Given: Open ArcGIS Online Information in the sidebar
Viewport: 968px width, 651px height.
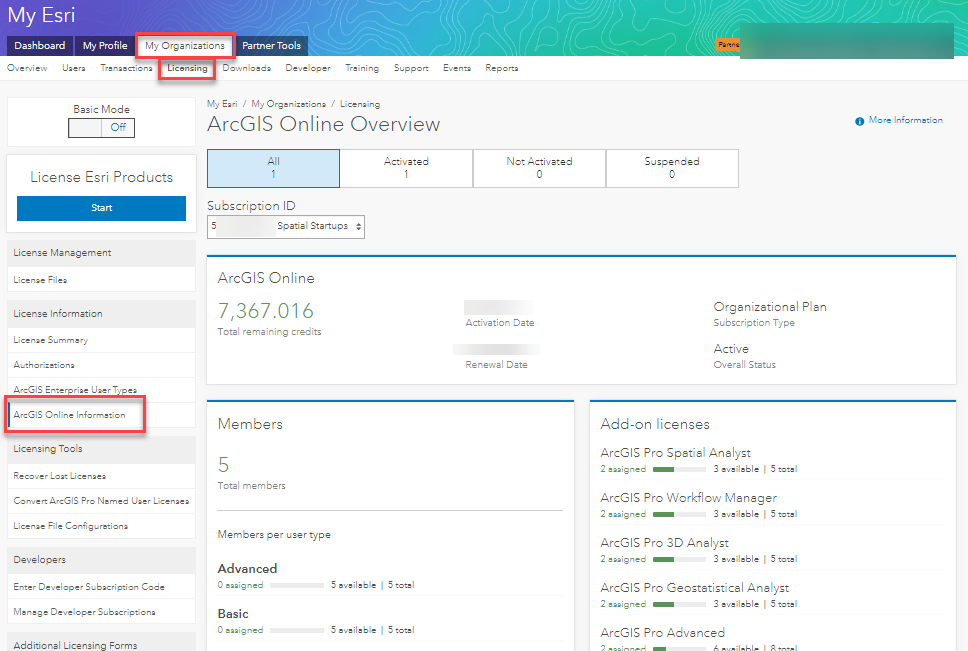Looking at the screenshot, I should click(69, 415).
